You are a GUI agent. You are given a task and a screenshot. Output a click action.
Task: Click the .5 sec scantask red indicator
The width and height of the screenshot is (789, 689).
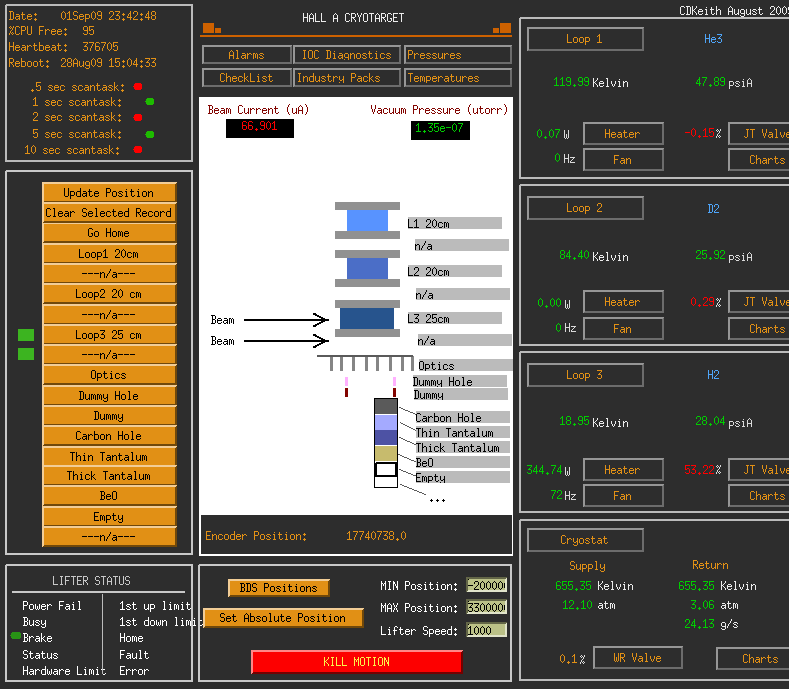(x=138, y=87)
